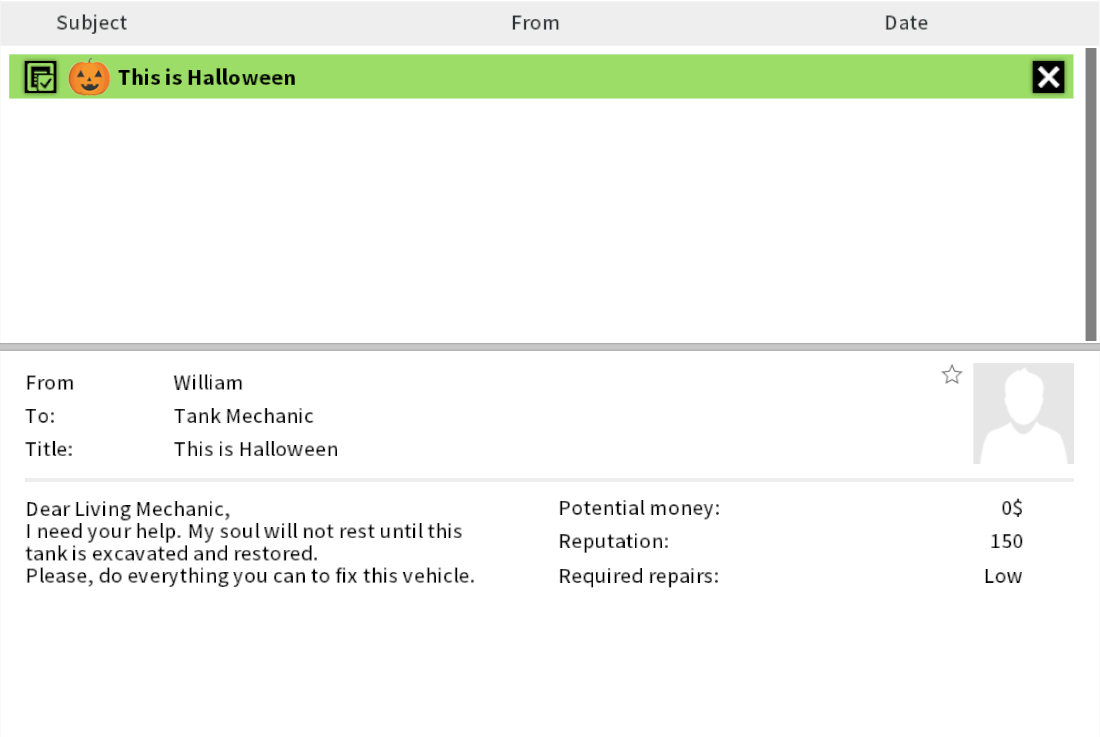Click the recipient name Tank Mechanic
The height and width of the screenshot is (737, 1100).
(243, 416)
